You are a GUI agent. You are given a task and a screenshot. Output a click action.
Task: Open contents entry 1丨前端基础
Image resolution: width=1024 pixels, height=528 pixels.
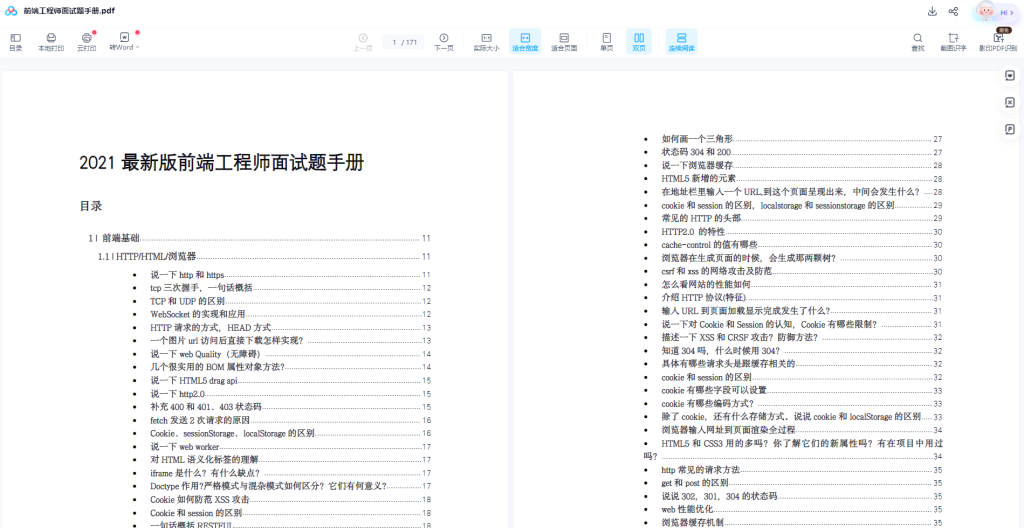[259, 239]
